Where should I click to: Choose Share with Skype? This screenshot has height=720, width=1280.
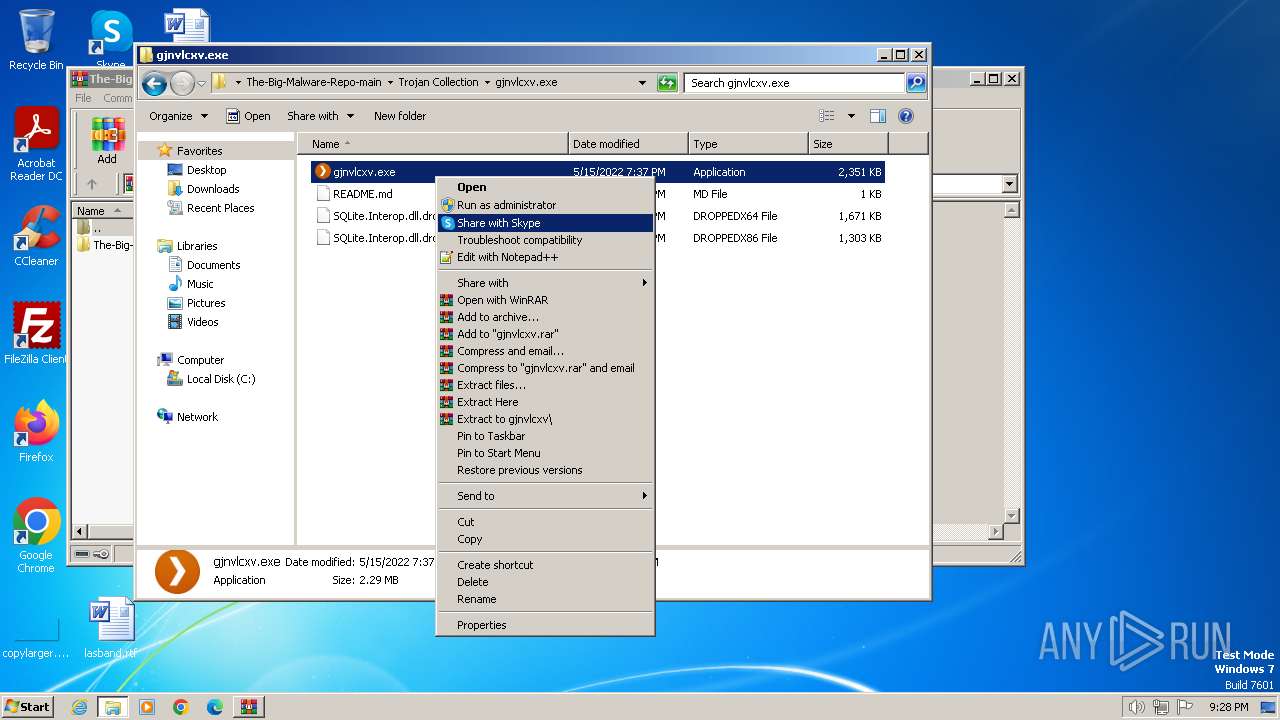pyautogui.click(x=545, y=223)
